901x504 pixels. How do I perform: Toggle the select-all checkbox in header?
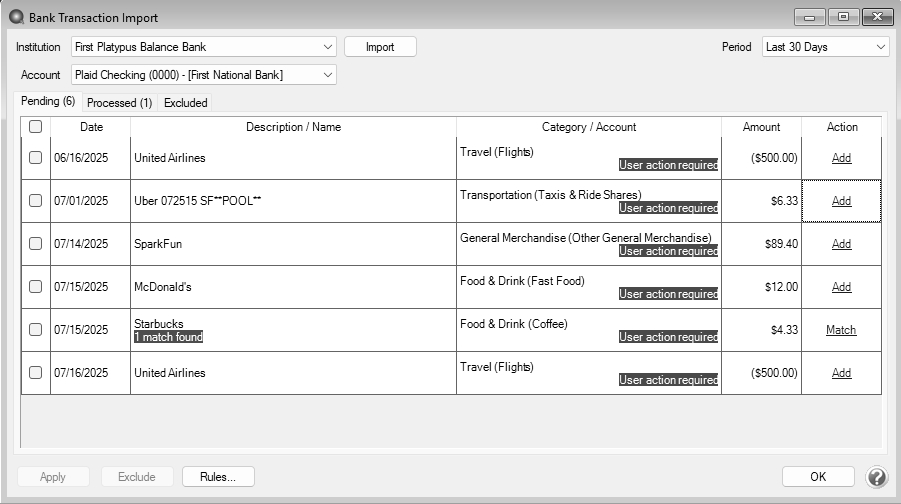(36, 127)
